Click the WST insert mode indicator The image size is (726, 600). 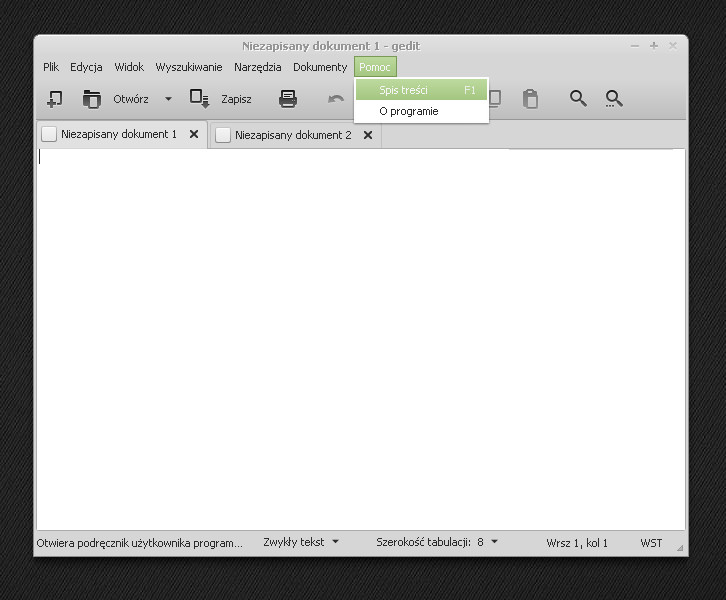click(651, 543)
